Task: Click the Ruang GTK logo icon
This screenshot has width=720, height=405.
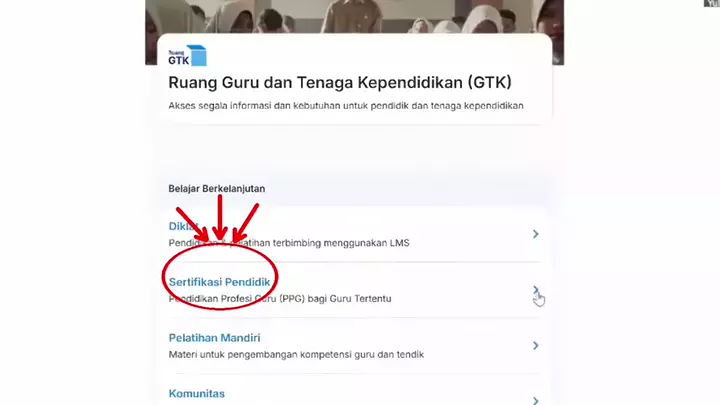Action: click(187, 56)
